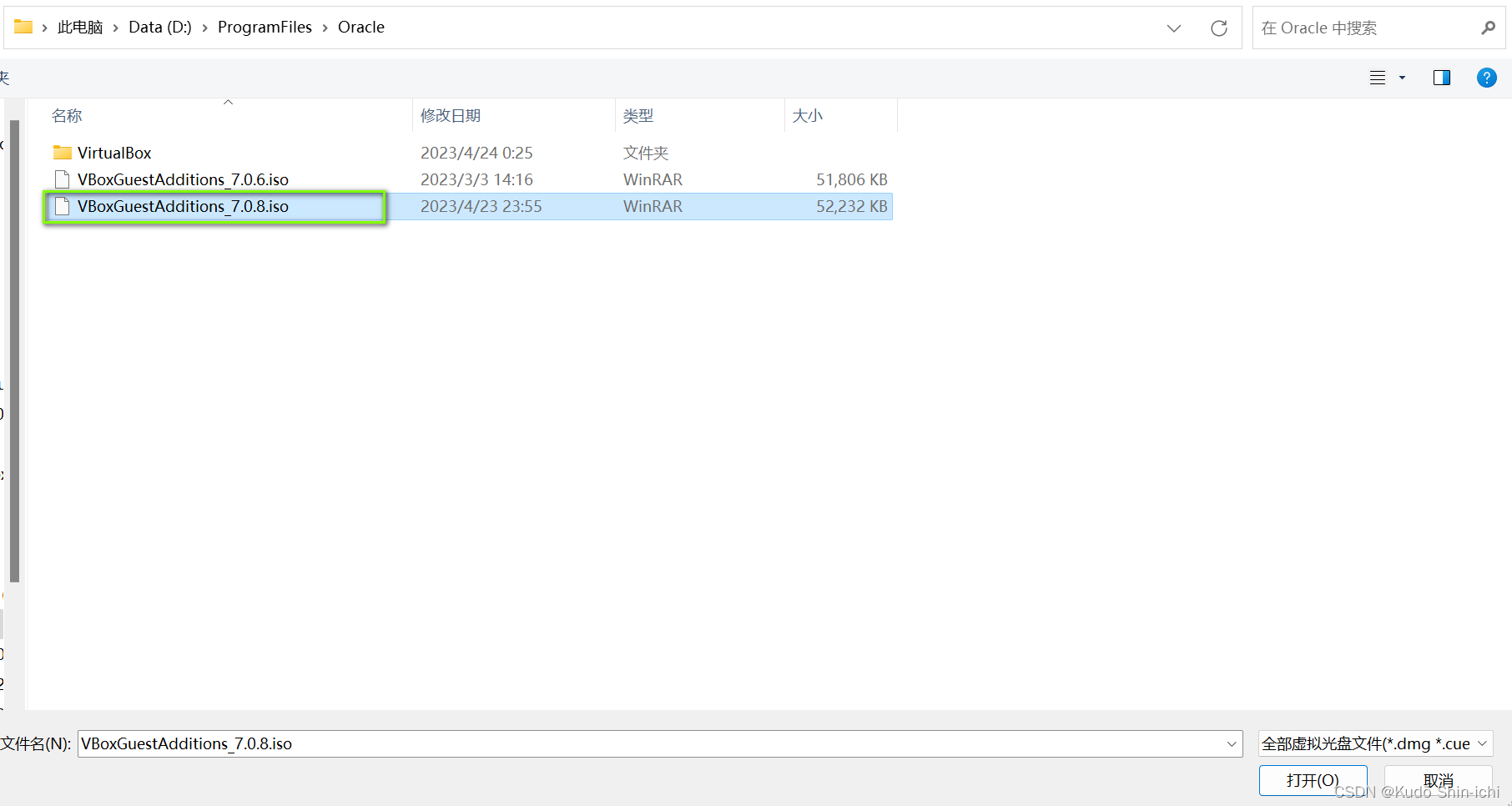Go to 此电脑 in breadcrumb
Viewport: 1512px width, 806px height.
point(80,28)
